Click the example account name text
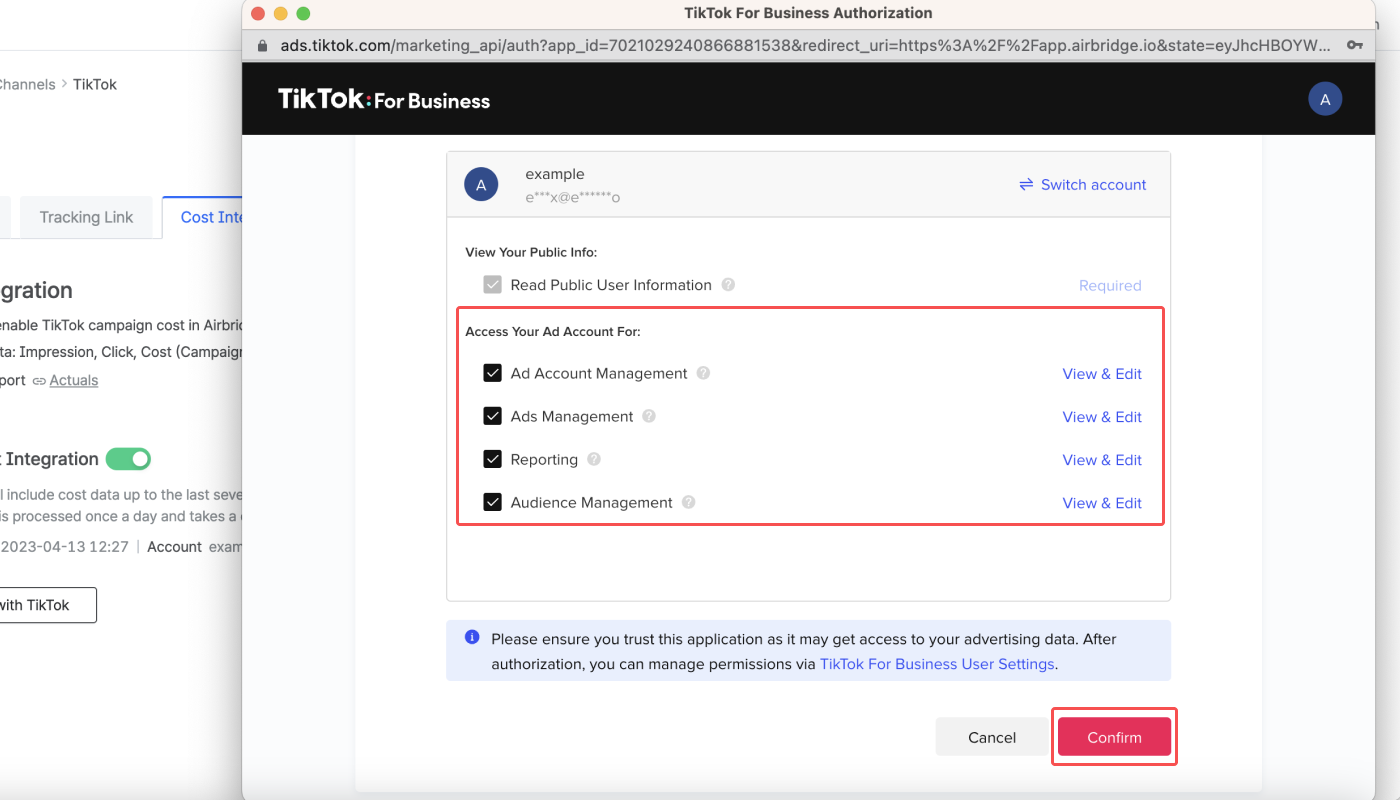Image resolution: width=1400 pixels, height=800 pixels. click(x=555, y=174)
